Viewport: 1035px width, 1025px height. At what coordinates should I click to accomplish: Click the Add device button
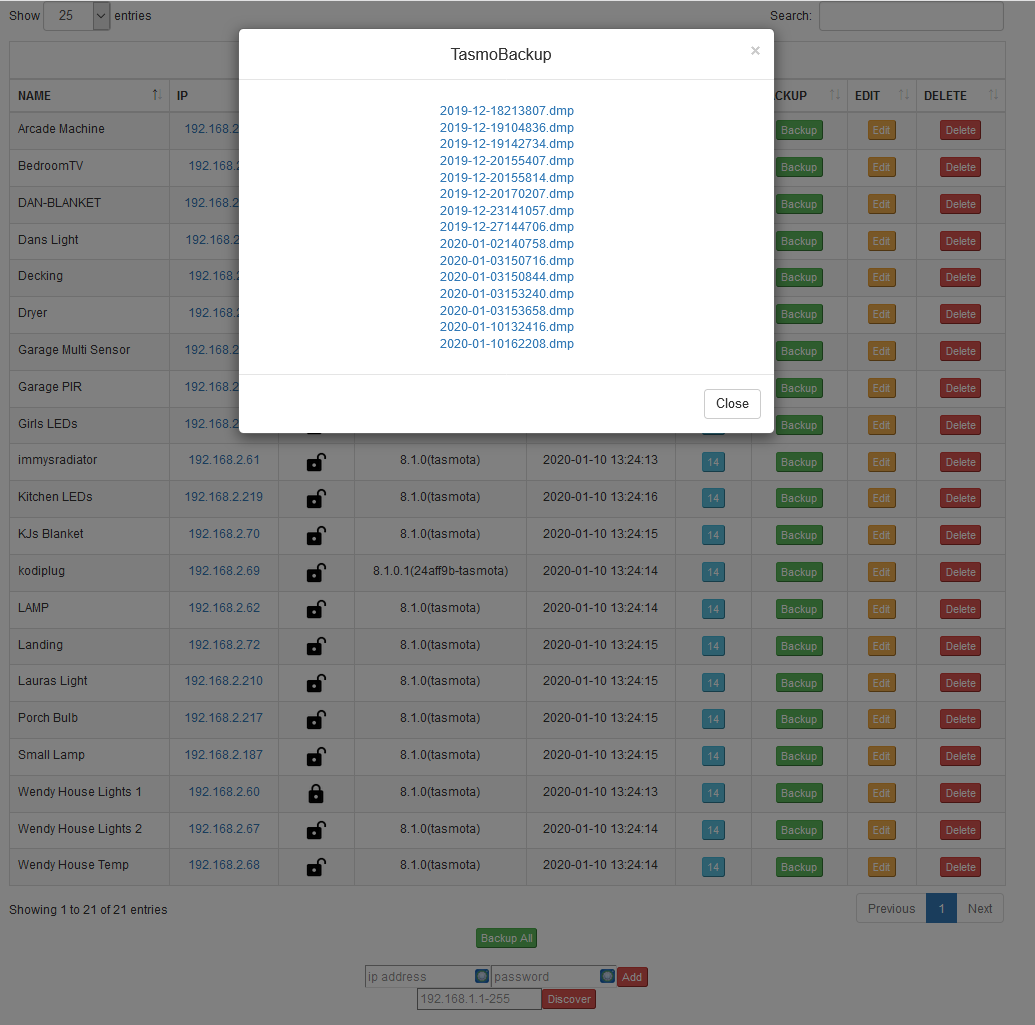pos(632,977)
